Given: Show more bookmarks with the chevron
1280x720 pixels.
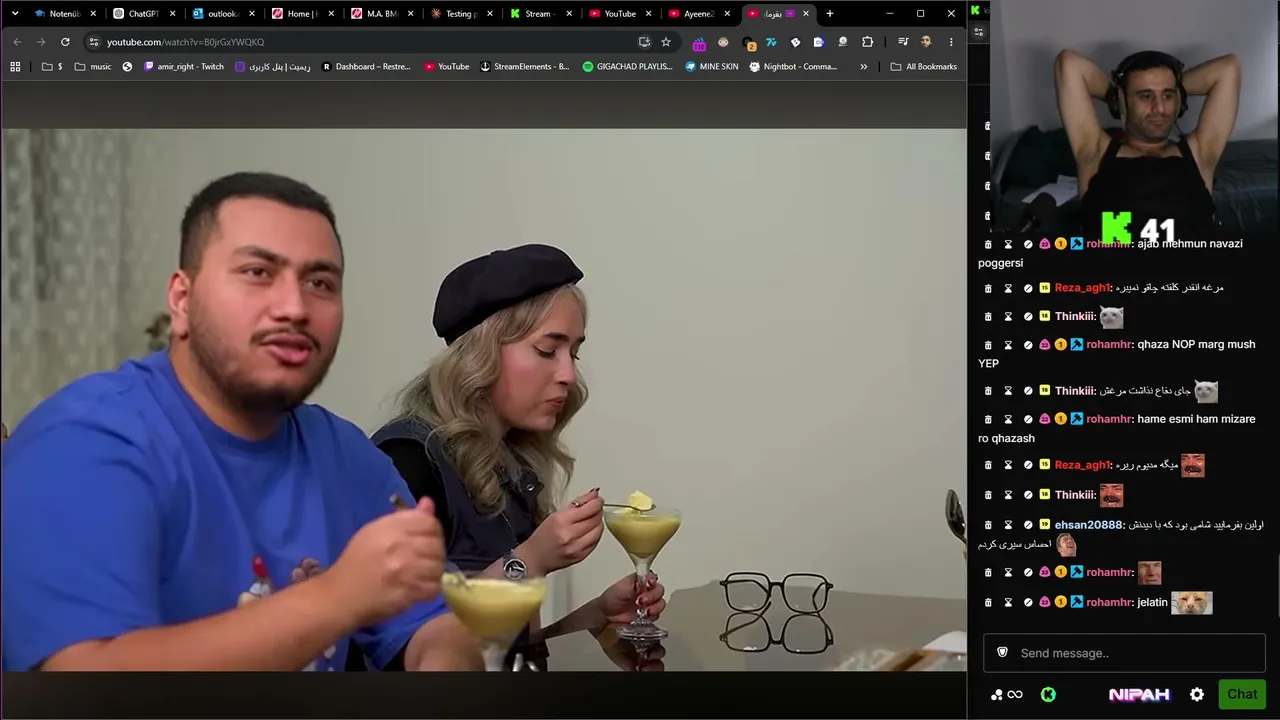Looking at the screenshot, I should [864, 67].
